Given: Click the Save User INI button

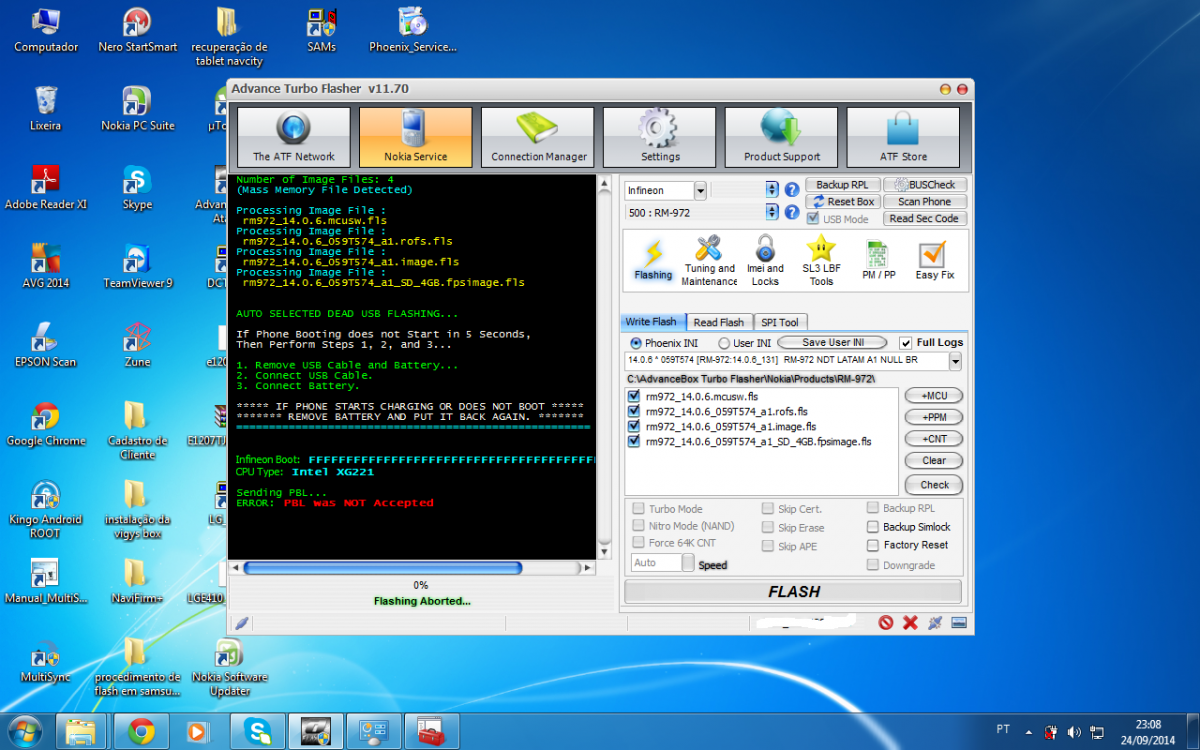Looking at the screenshot, I should click(x=832, y=343).
